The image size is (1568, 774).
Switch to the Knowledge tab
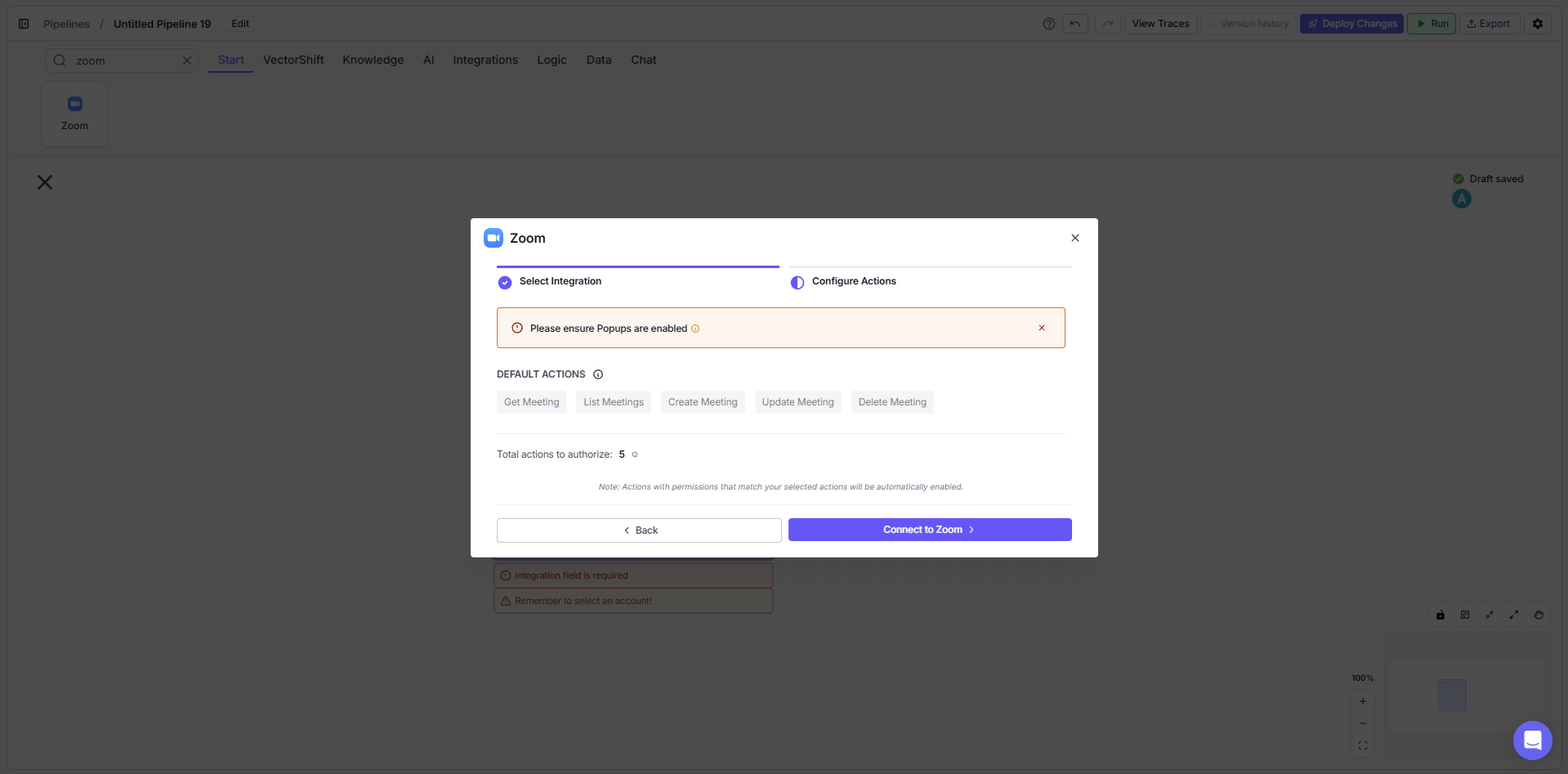373,60
